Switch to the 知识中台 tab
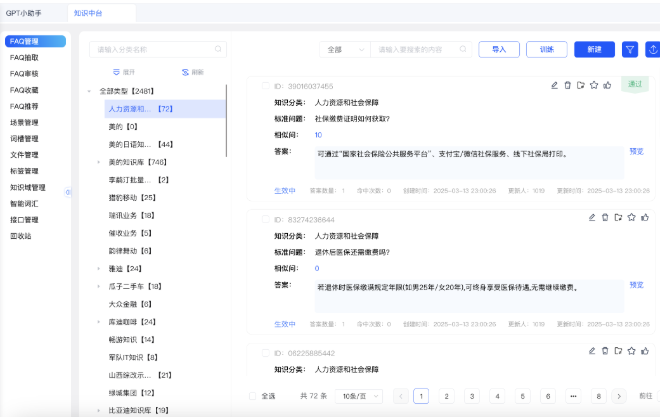Image resolution: width=660 pixels, height=420 pixels. point(88,14)
